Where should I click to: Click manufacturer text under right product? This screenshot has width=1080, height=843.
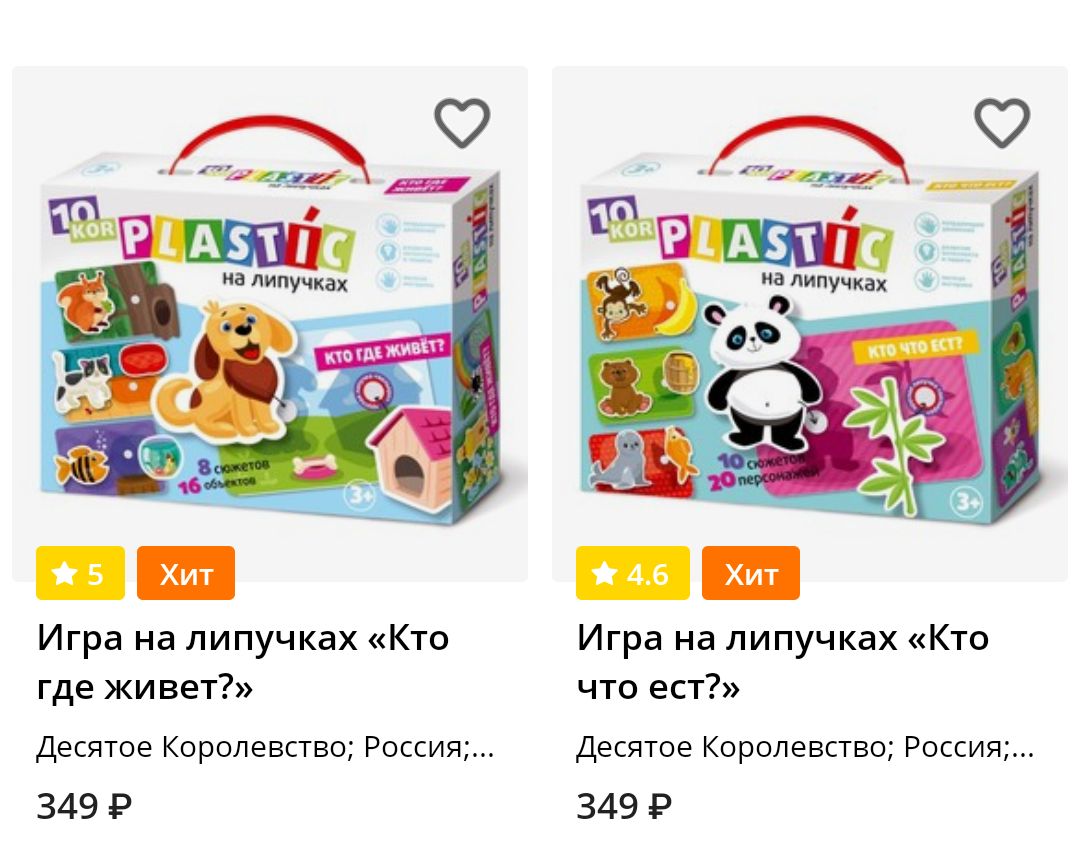[805, 747]
